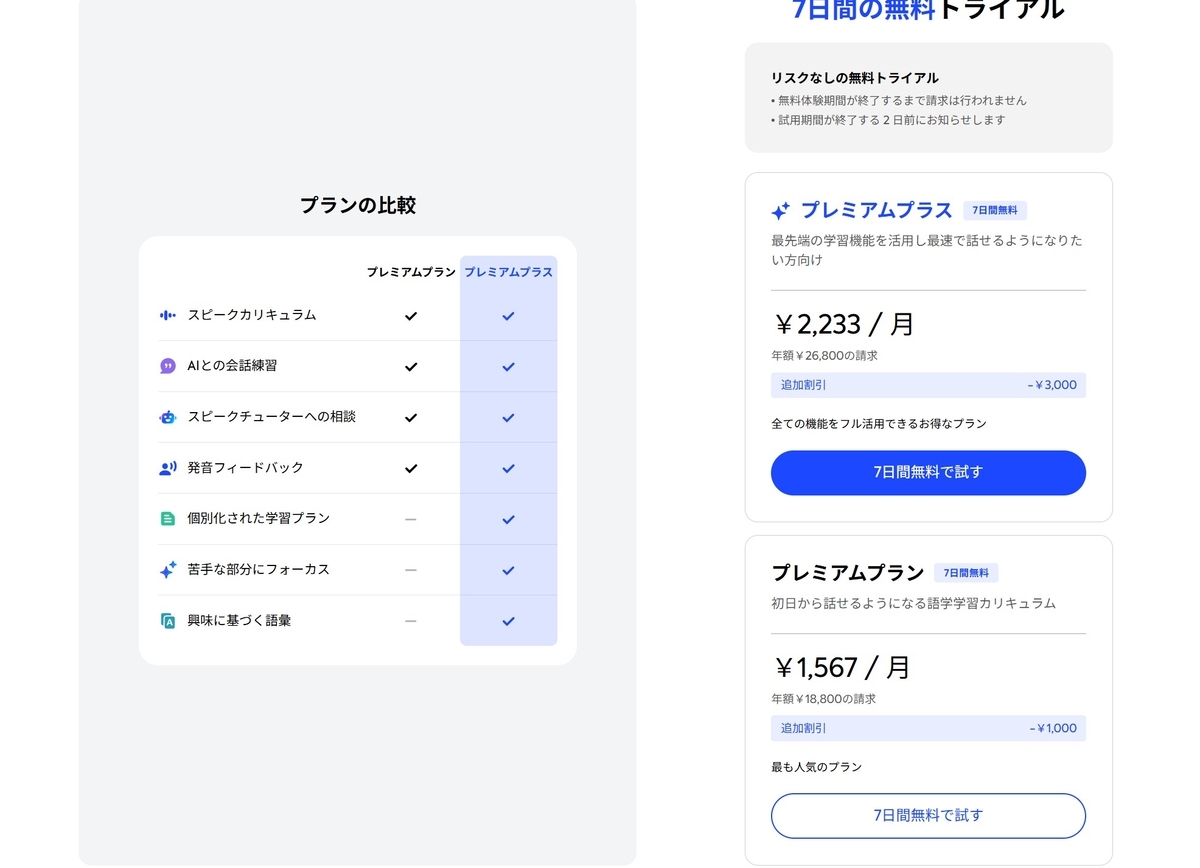The height and width of the screenshot is (868, 1200).
Task: Click the 7日間無料 badge next to プレミアムプラス
Action: 995,211
